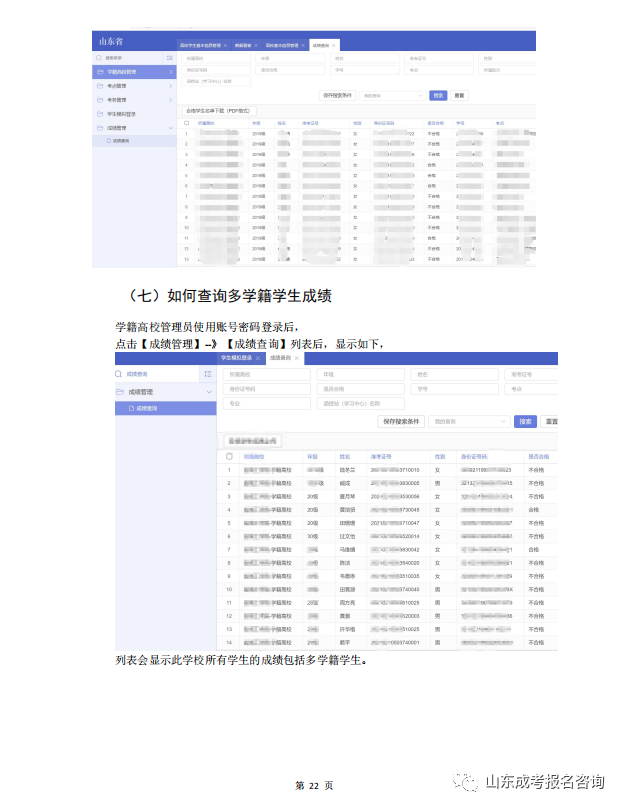Collapse 成绩管理 chevron in second screenshot sidebar

209,392
